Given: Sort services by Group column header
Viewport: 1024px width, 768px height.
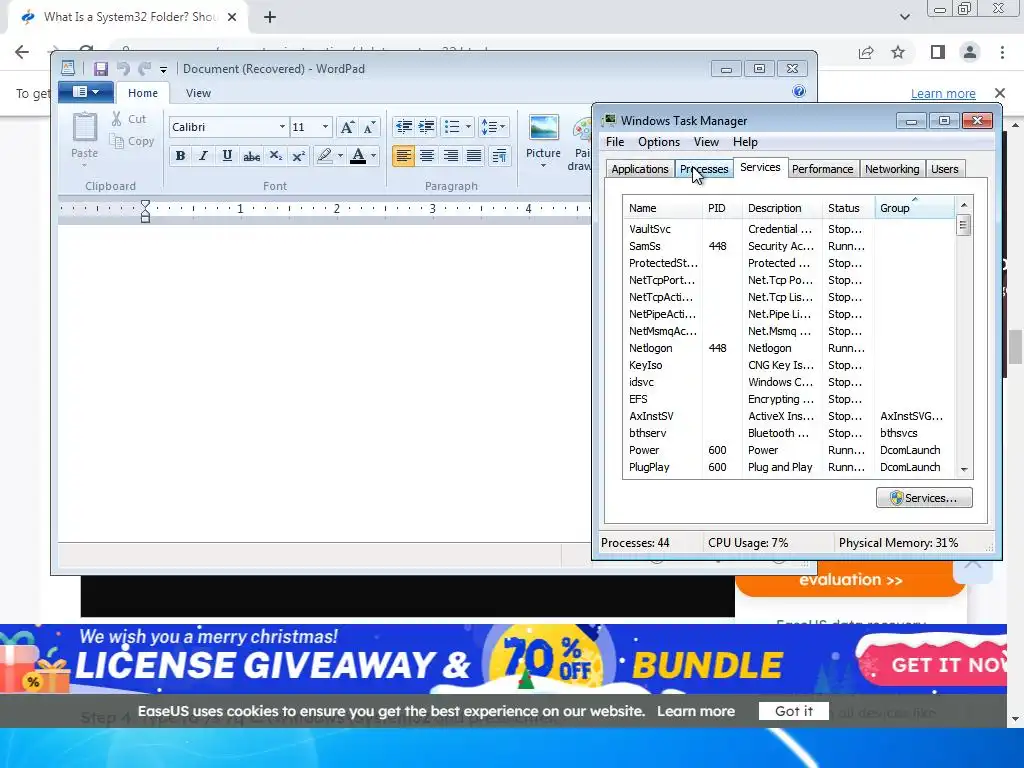Looking at the screenshot, I should pos(914,208).
